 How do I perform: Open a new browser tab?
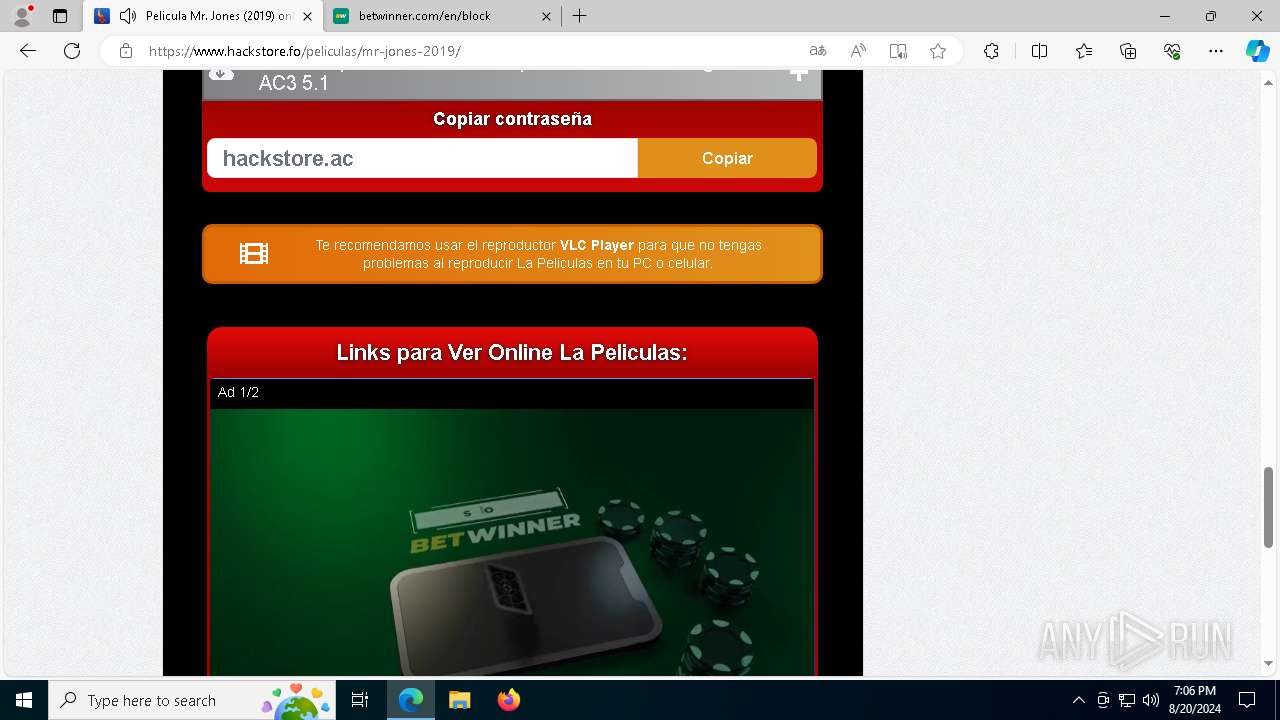(580, 16)
